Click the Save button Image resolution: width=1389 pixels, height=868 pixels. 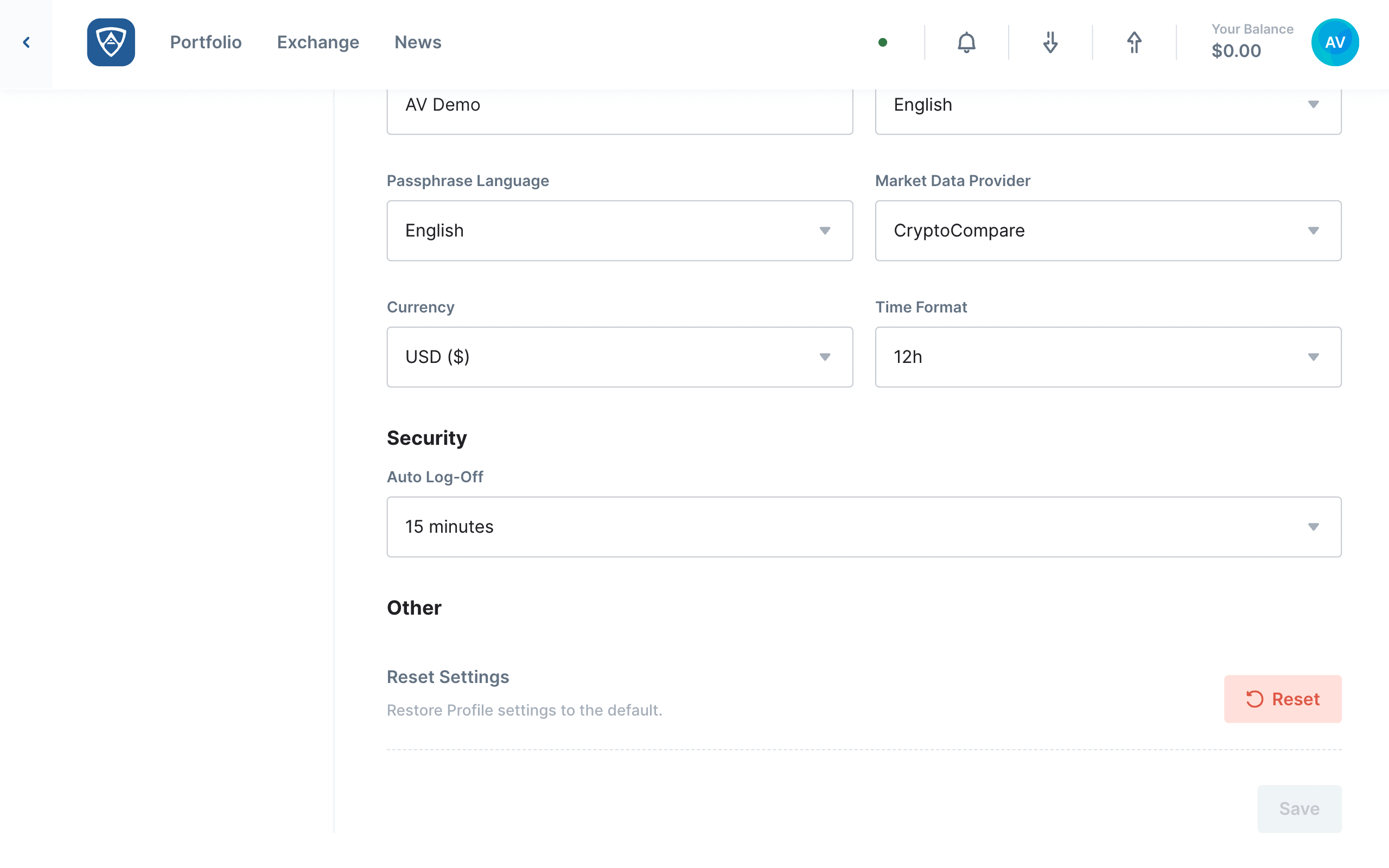point(1299,809)
